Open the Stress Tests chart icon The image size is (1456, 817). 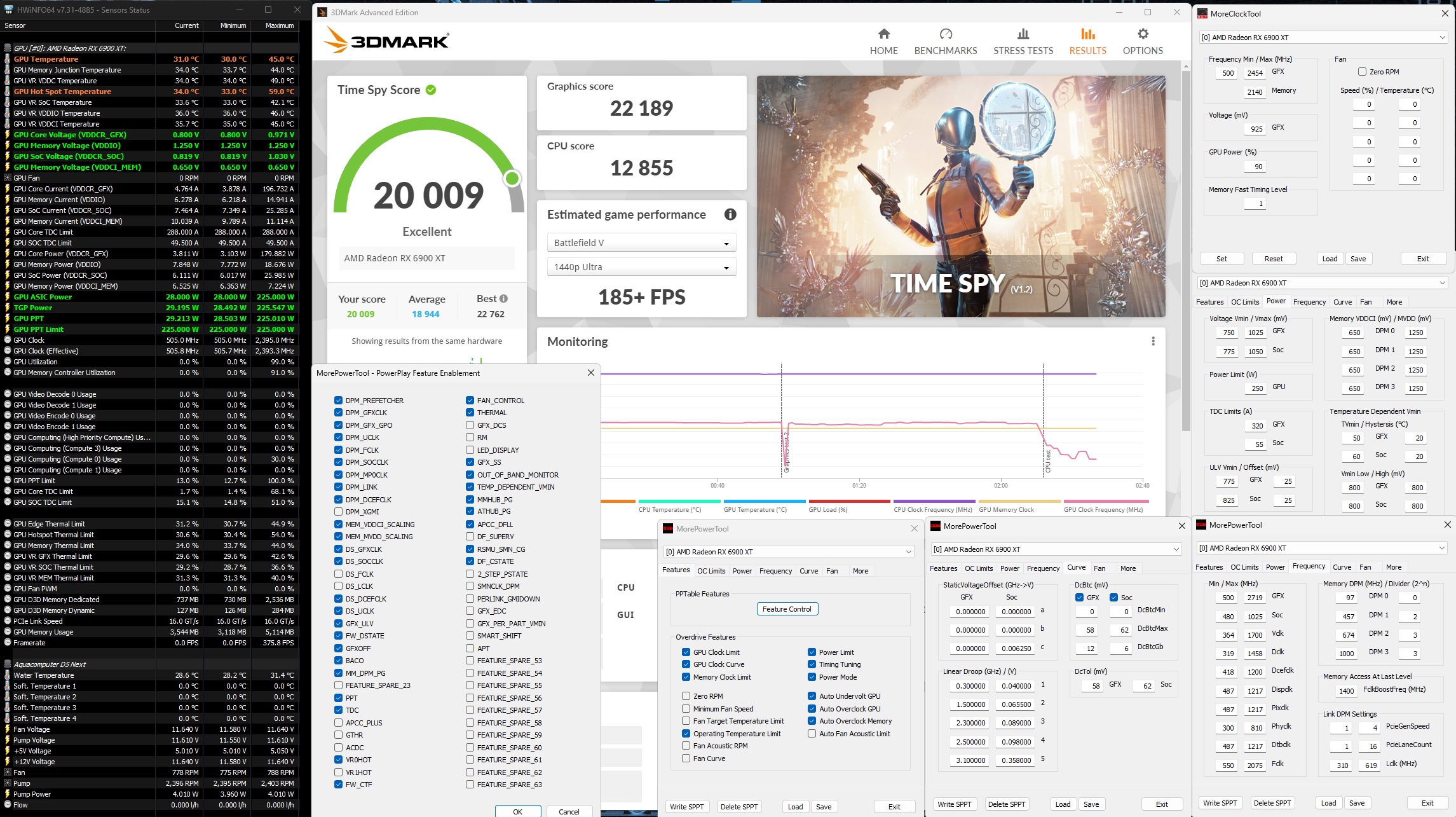[1023, 34]
